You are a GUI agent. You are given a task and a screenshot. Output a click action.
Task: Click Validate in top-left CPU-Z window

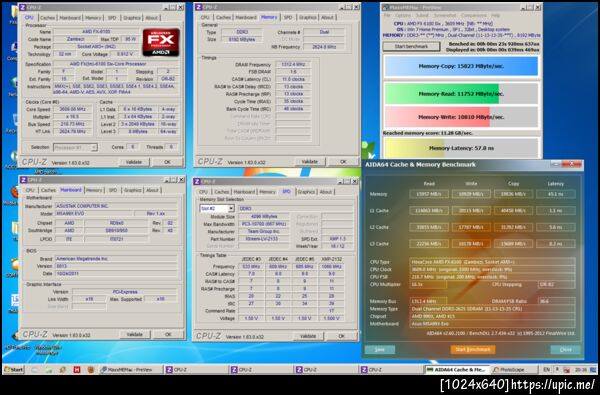point(134,162)
